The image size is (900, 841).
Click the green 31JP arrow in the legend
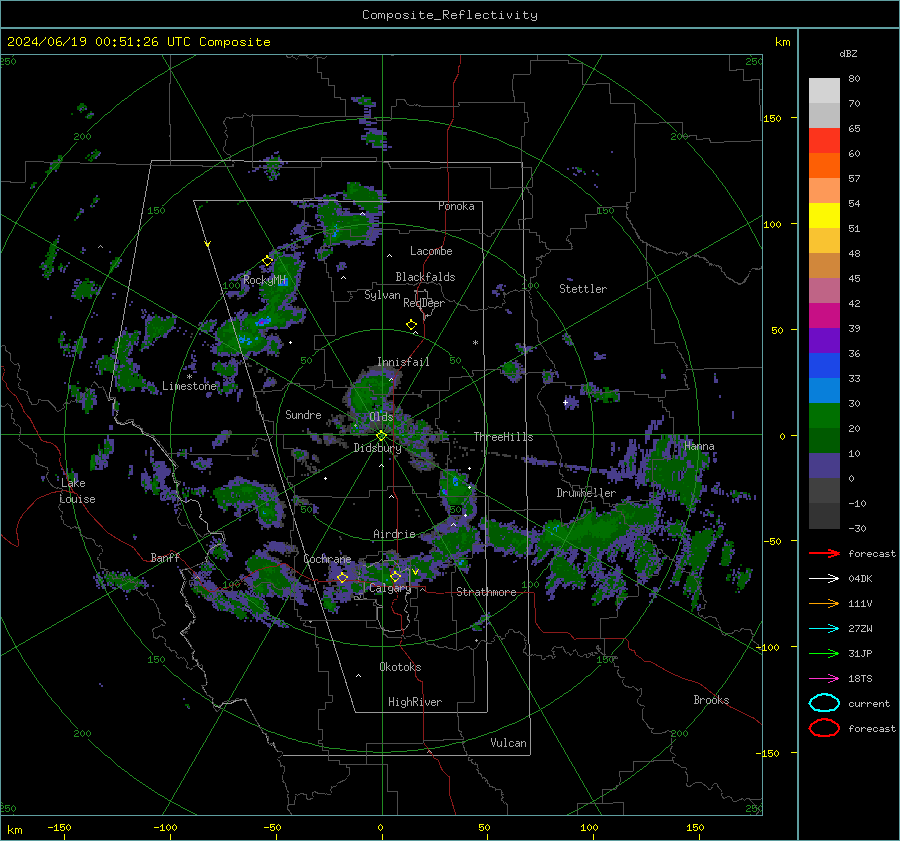pyautogui.click(x=824, y=653)
